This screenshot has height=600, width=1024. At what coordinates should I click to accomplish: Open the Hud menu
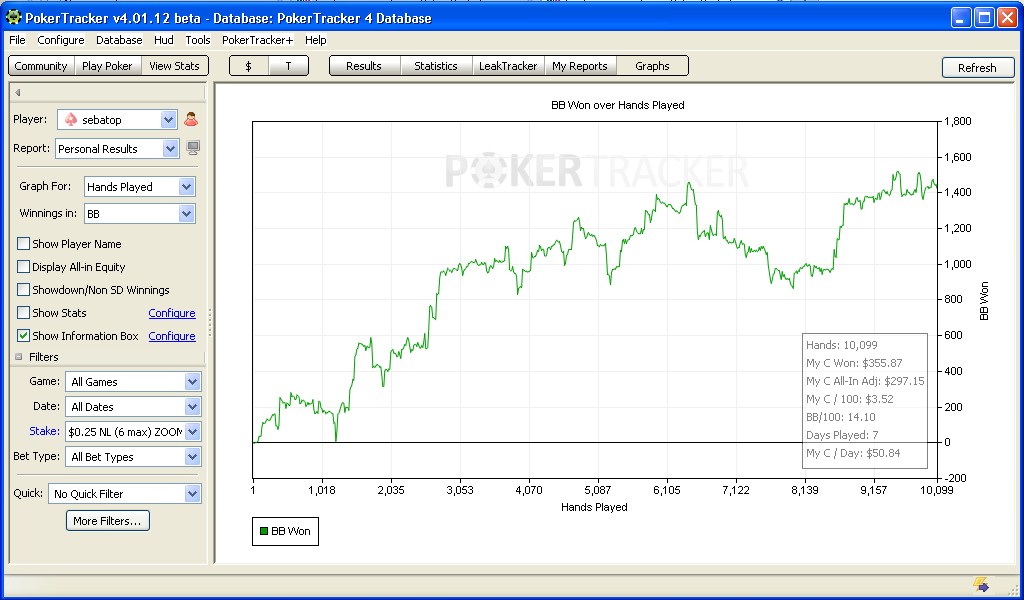(x=164, y=40)
